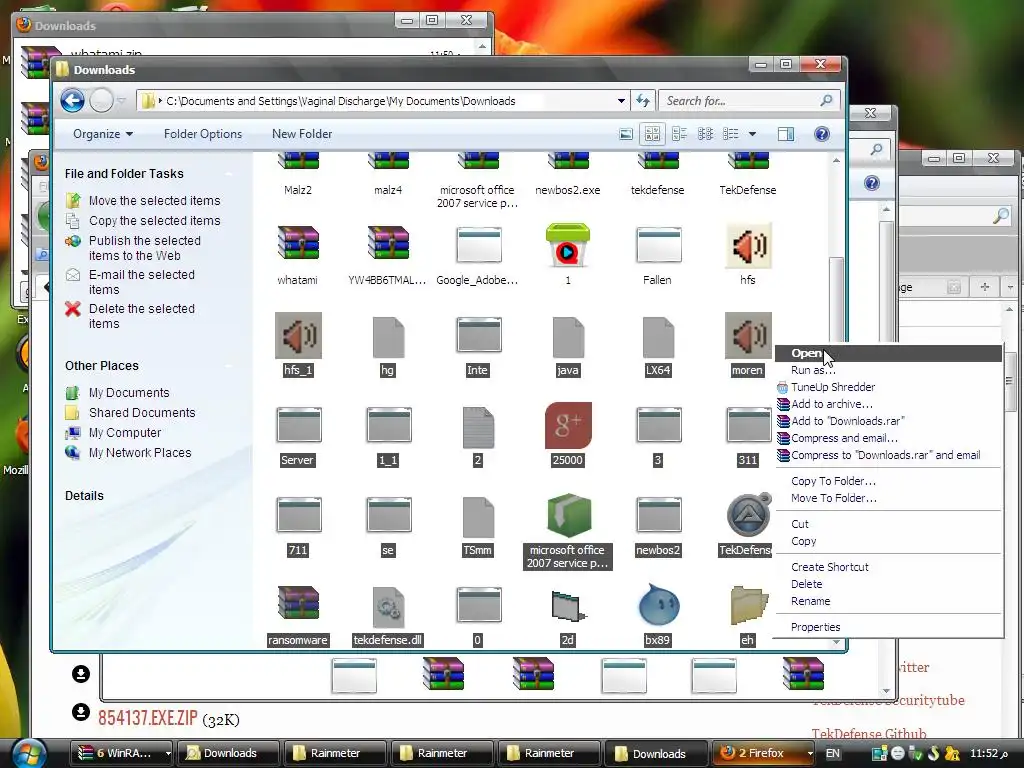Click Move the selected items link
Image resolution: width=1024 pixels, height=768 pixels.
pos(155,200)
